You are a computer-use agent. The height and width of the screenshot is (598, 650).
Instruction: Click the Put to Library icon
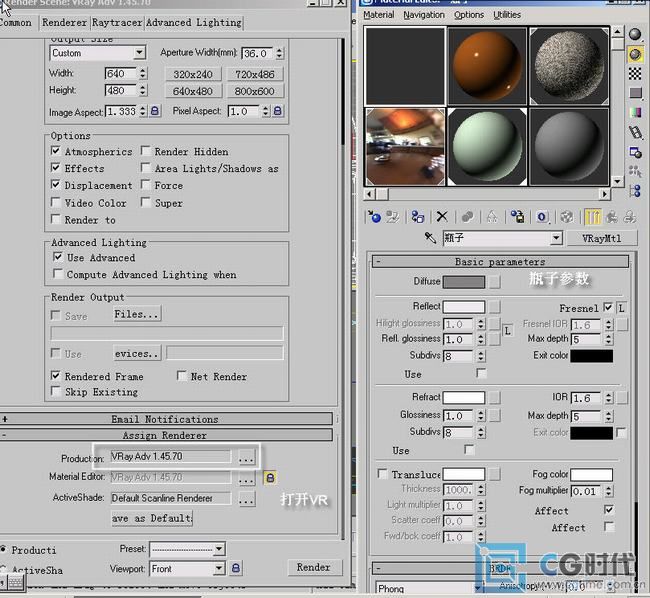pos(517,217)
